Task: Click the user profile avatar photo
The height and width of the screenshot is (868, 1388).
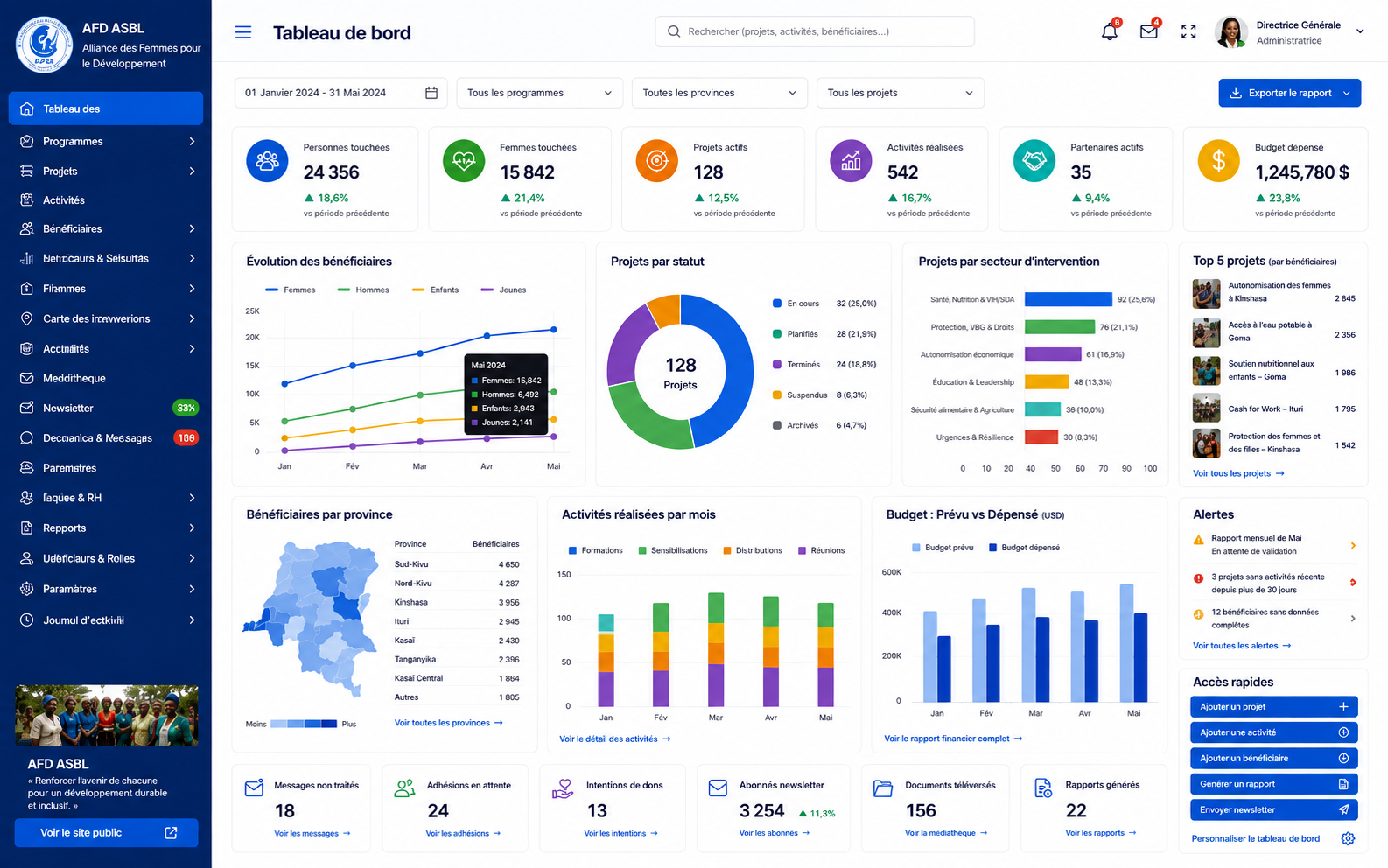Action: point(1230,31)
